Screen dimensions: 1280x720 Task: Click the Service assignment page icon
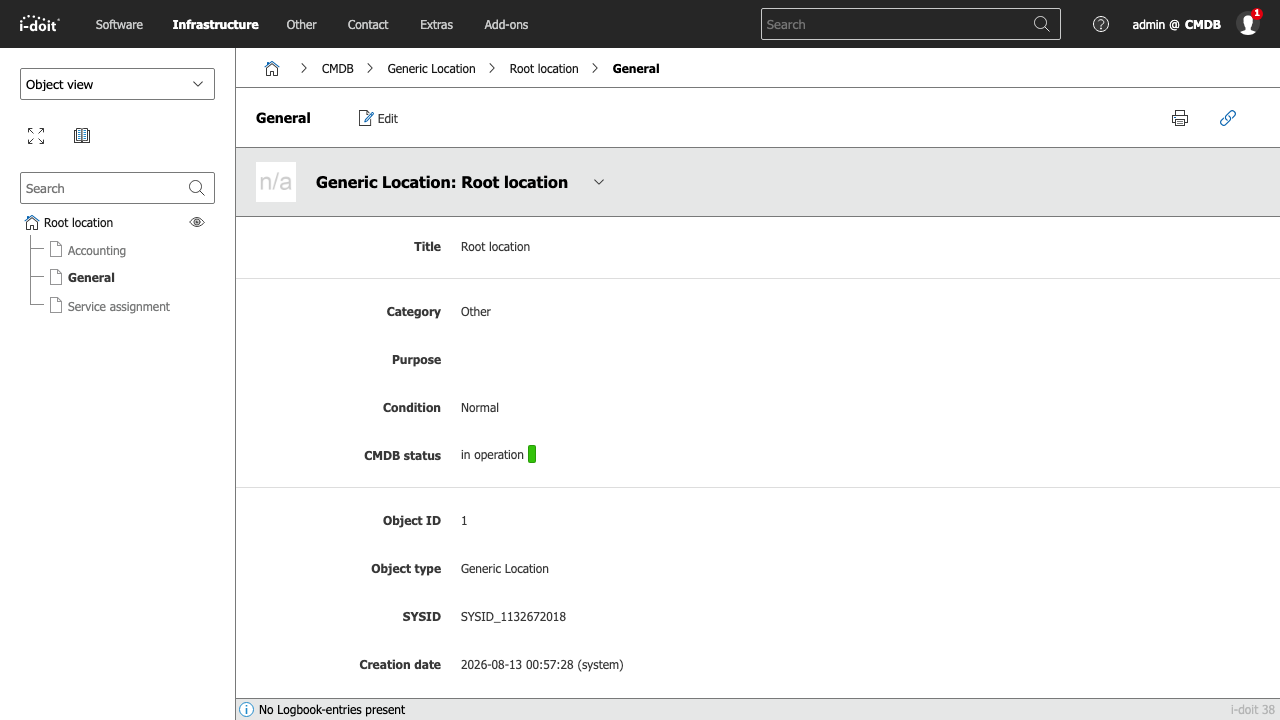click(x=56, y=306)
